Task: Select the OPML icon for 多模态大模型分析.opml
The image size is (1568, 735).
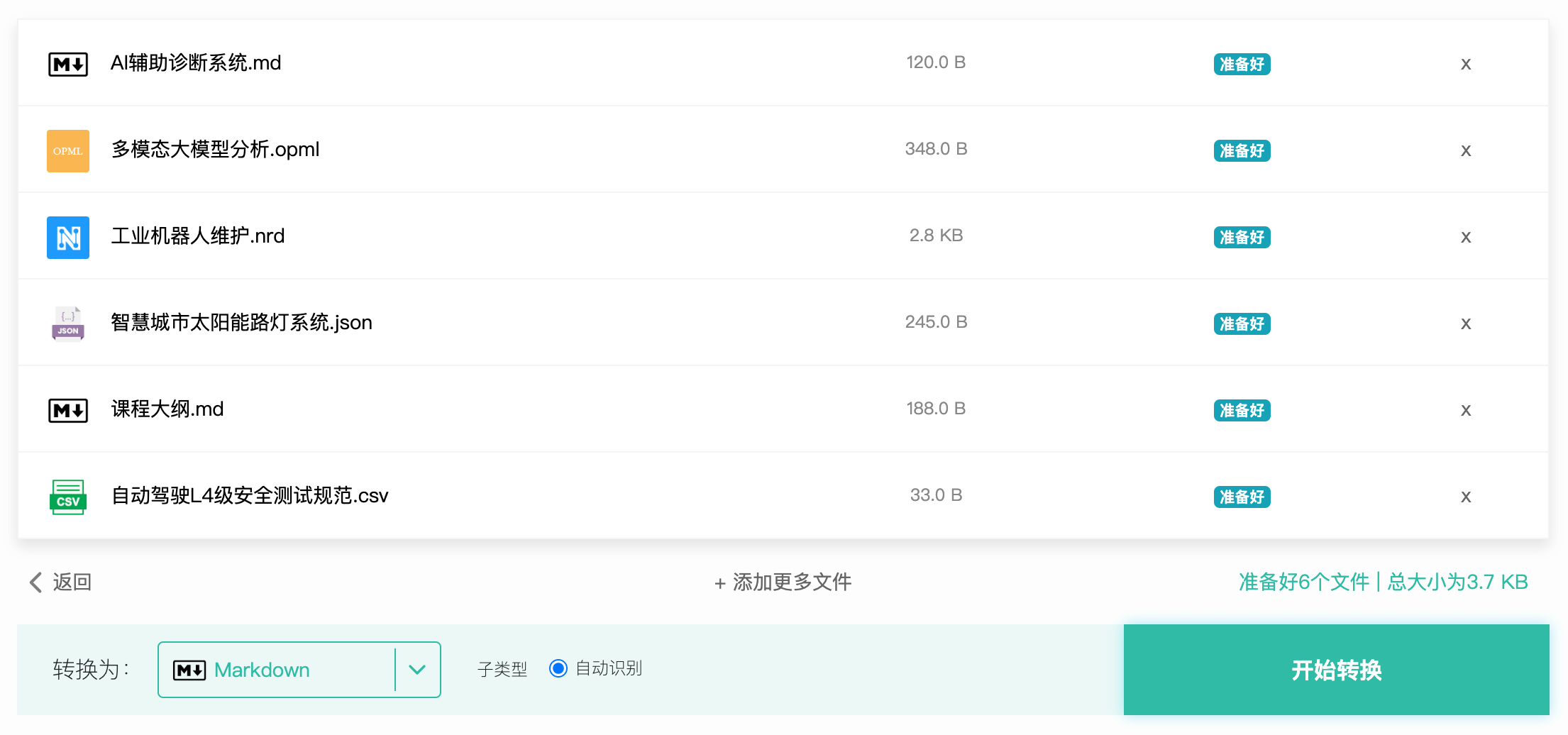Action: (67, 150)
